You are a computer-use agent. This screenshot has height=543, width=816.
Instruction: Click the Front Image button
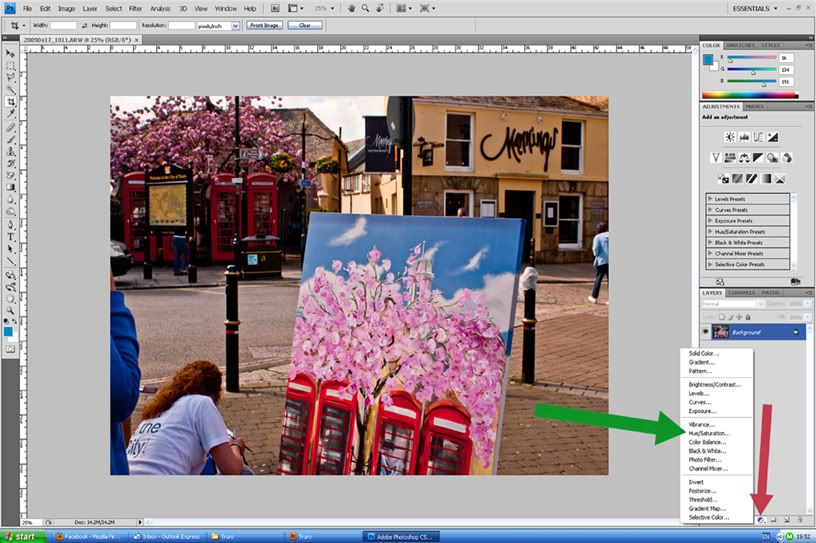pyautogui.click(x=264, y=26)
